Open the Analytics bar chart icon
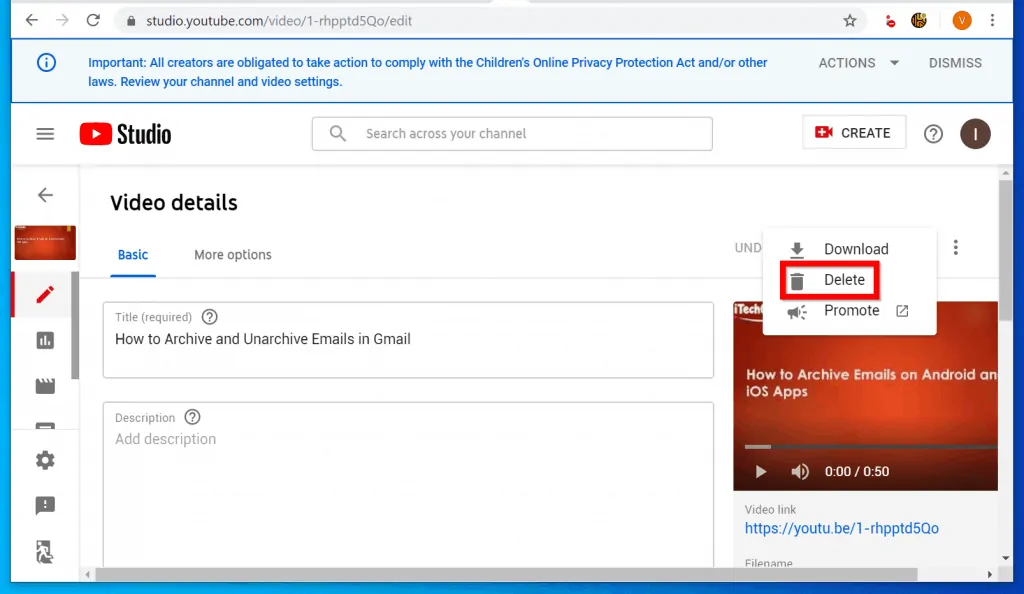Viewport: 1024px width, 594px height. 45,341
